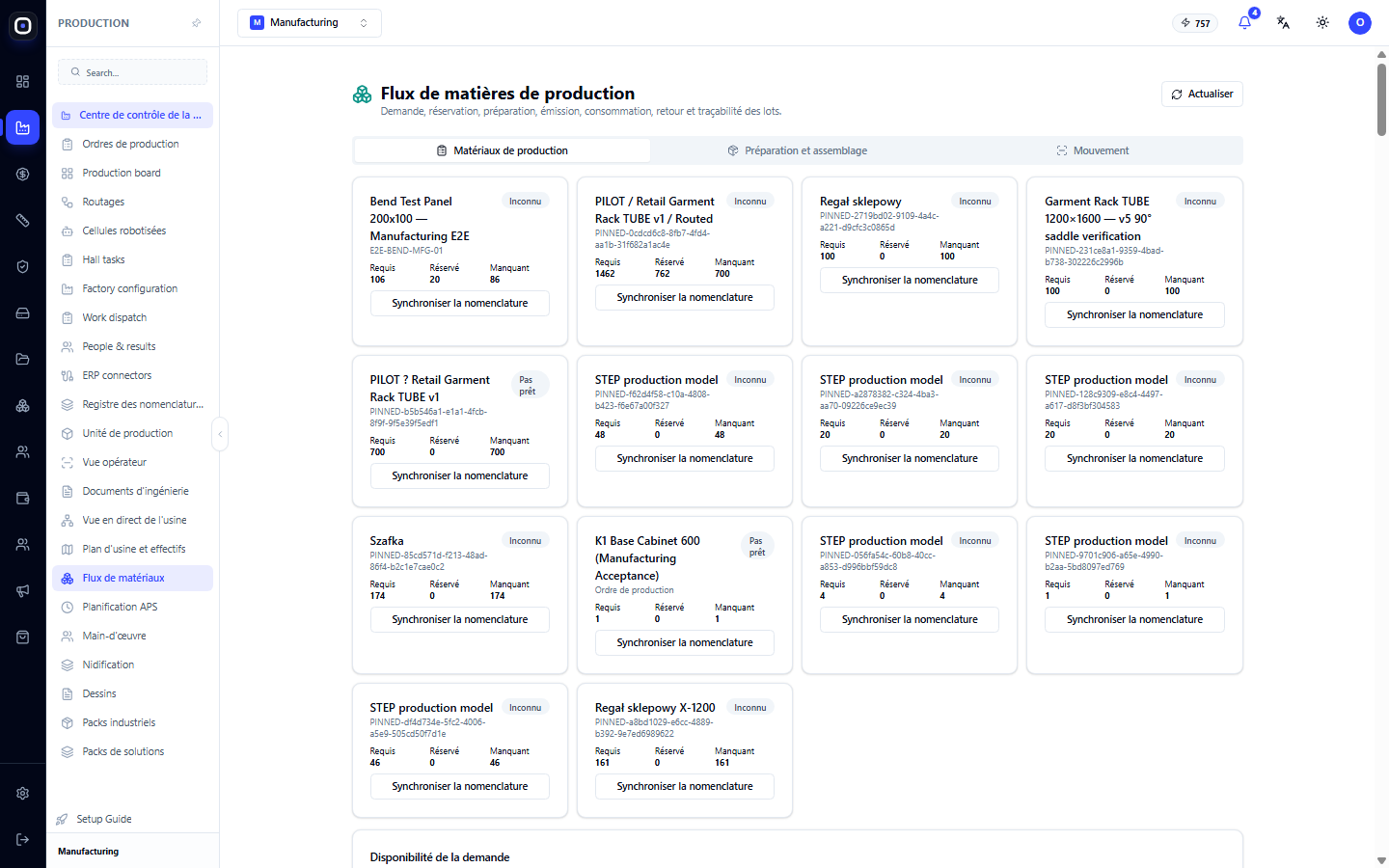The height and width of the screenshot is (868, 1389).
Task: Open the Manufacturing workspace dropdown
Action: 310,23
